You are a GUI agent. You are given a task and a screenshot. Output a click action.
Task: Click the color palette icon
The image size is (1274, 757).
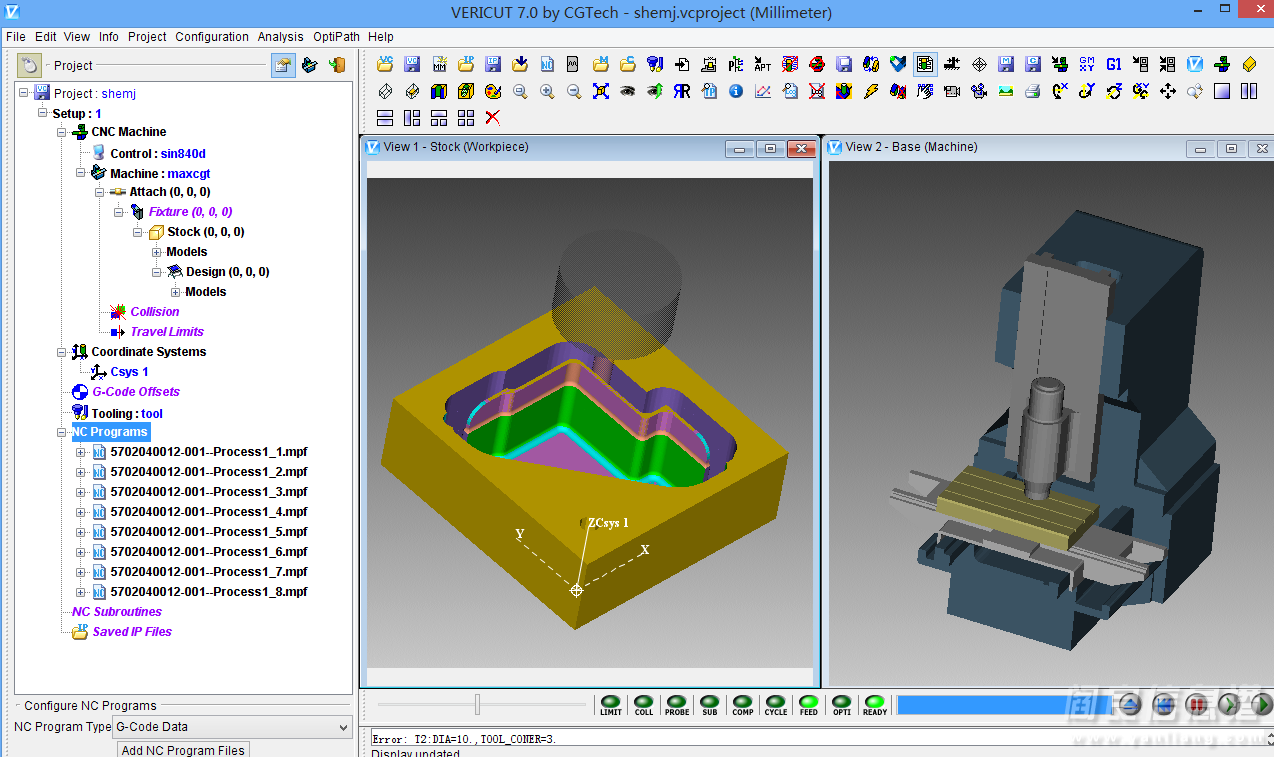click(x=493, y=91)
